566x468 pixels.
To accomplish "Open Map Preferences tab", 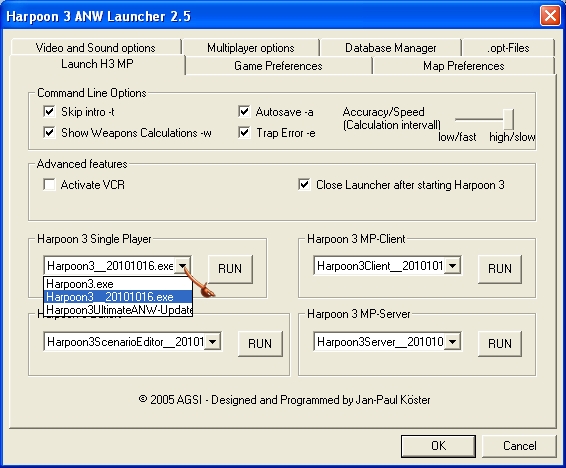I will click(x=463, y=66).
